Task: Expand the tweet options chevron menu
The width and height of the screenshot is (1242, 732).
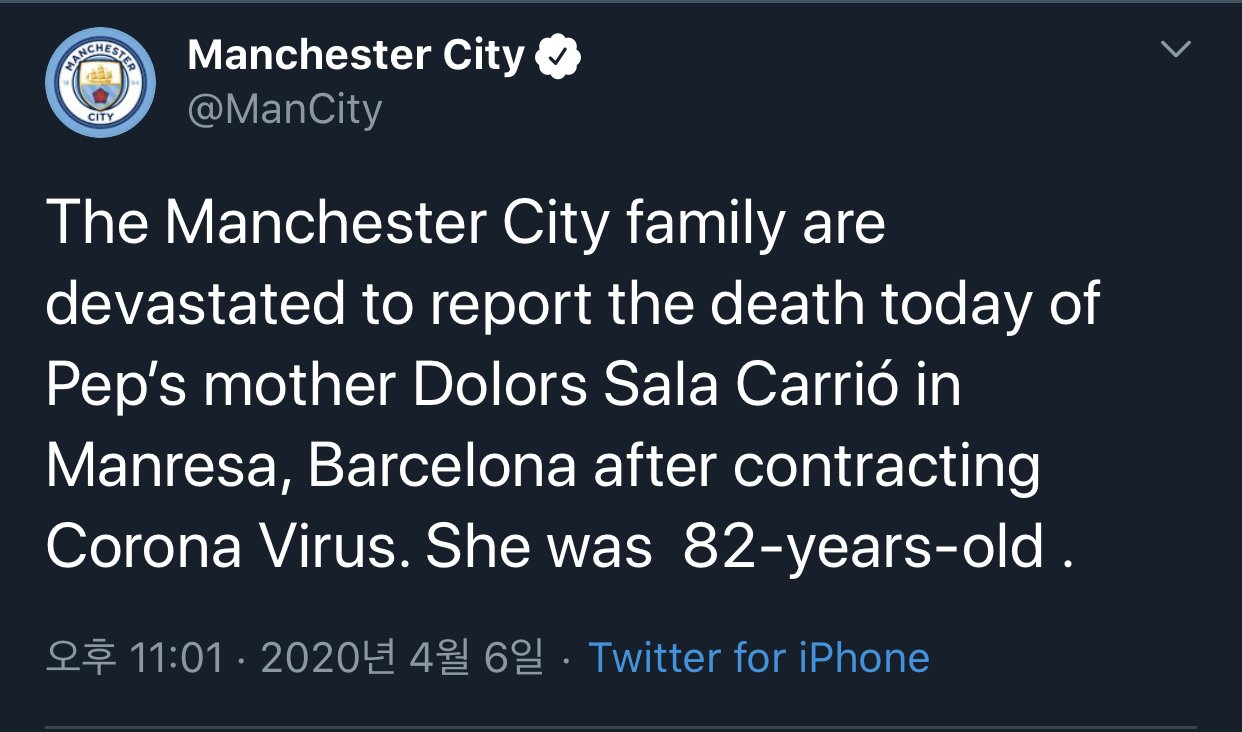Action: (x=1175, y=49)
